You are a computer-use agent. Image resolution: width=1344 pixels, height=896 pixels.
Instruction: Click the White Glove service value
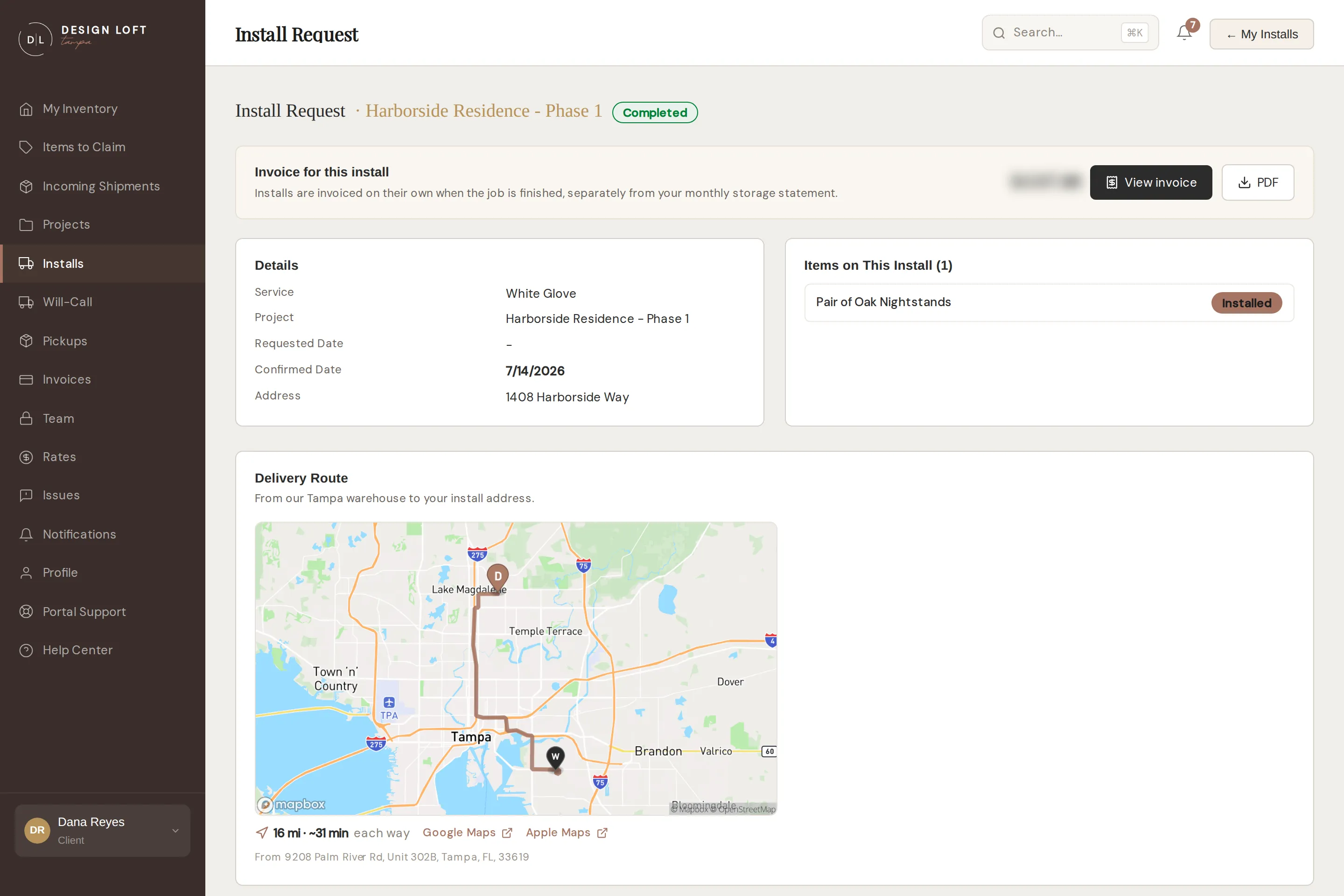540,293
